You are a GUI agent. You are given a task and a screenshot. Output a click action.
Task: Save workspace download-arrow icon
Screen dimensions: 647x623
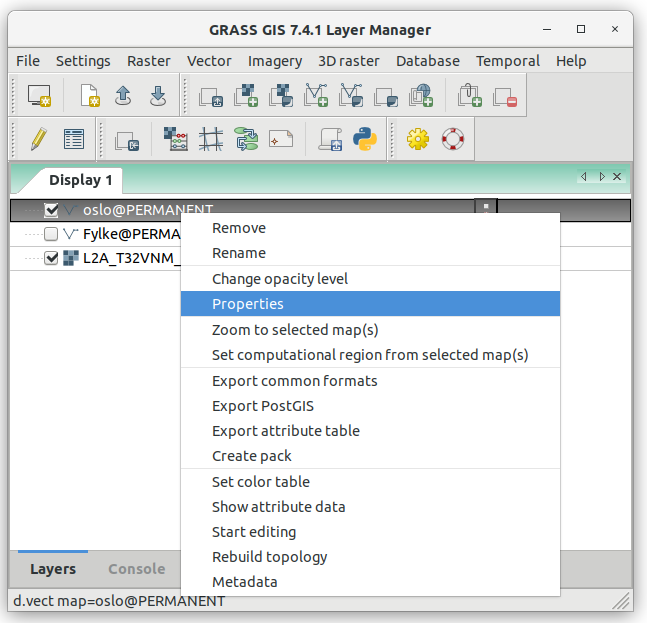[158, 96]
